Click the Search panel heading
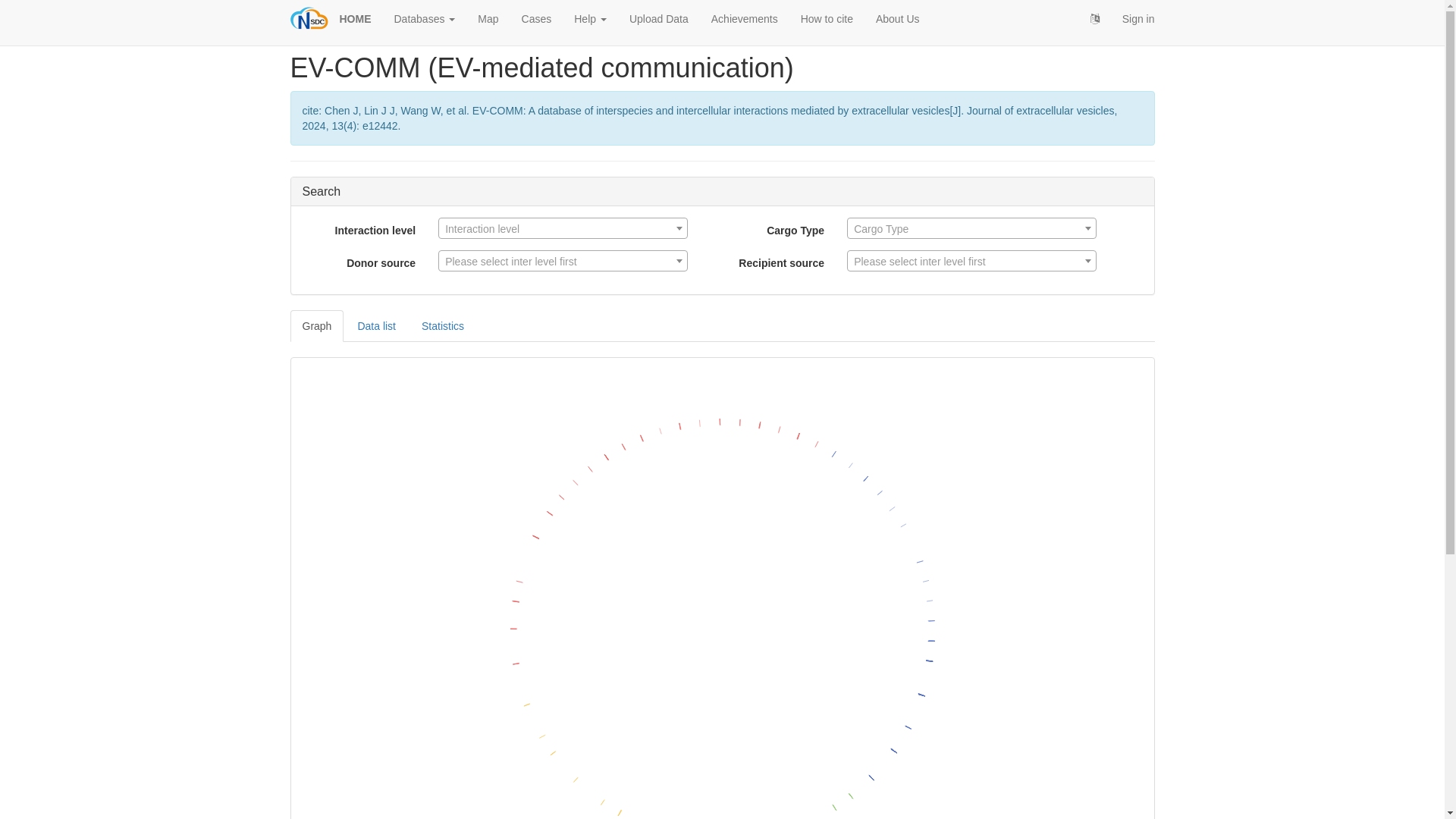Image resolution: width=1456 pixels, height=819 pixels. tap(322, 192)
